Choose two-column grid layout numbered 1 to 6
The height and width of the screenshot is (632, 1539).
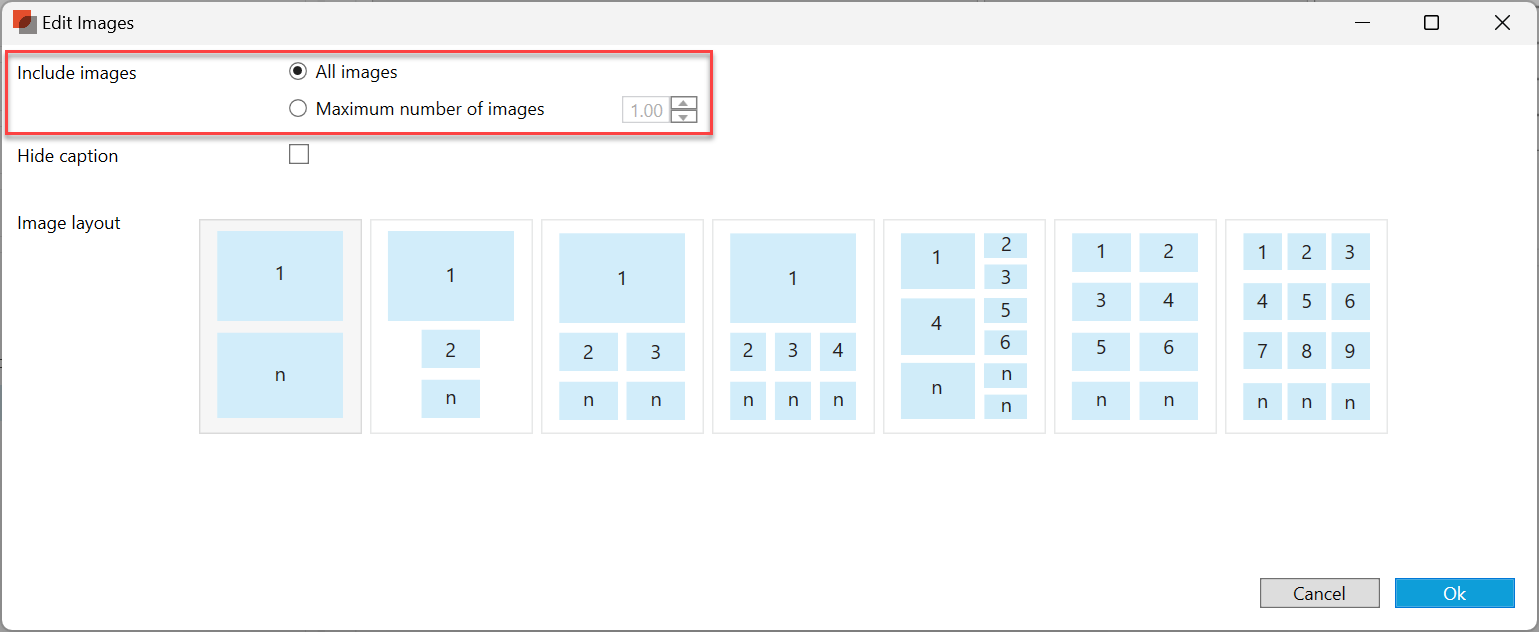point(1135,326)
